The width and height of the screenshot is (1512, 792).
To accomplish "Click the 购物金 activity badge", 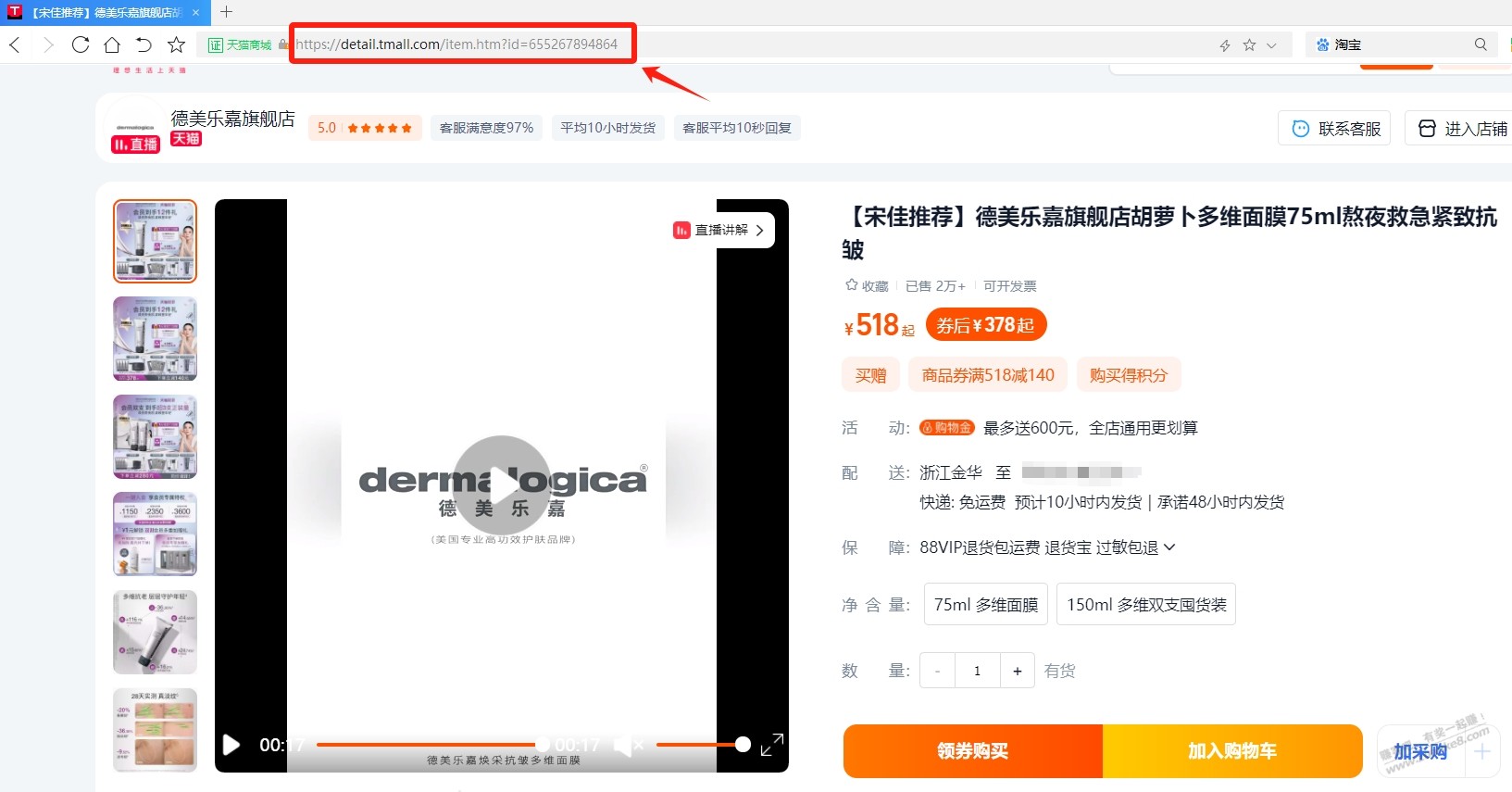I will click(x=947, y=428).
